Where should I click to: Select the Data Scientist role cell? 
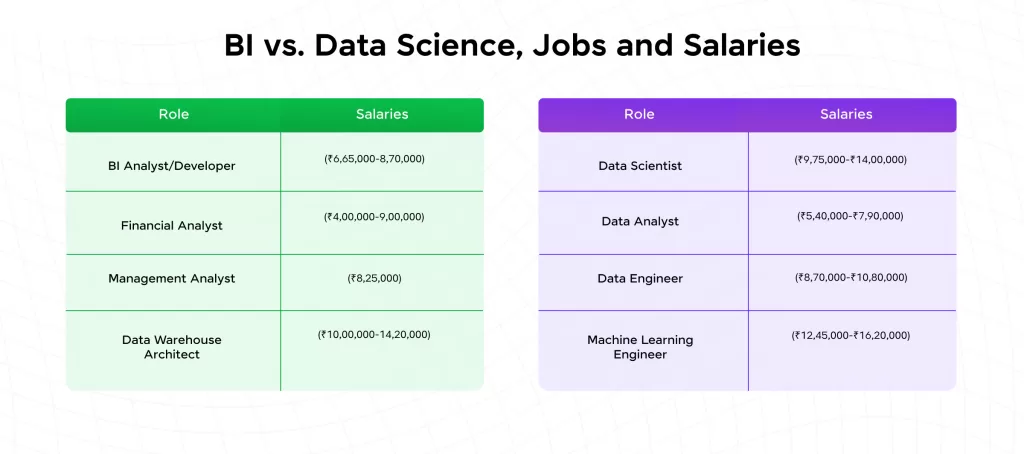click(x=640, y=166)
